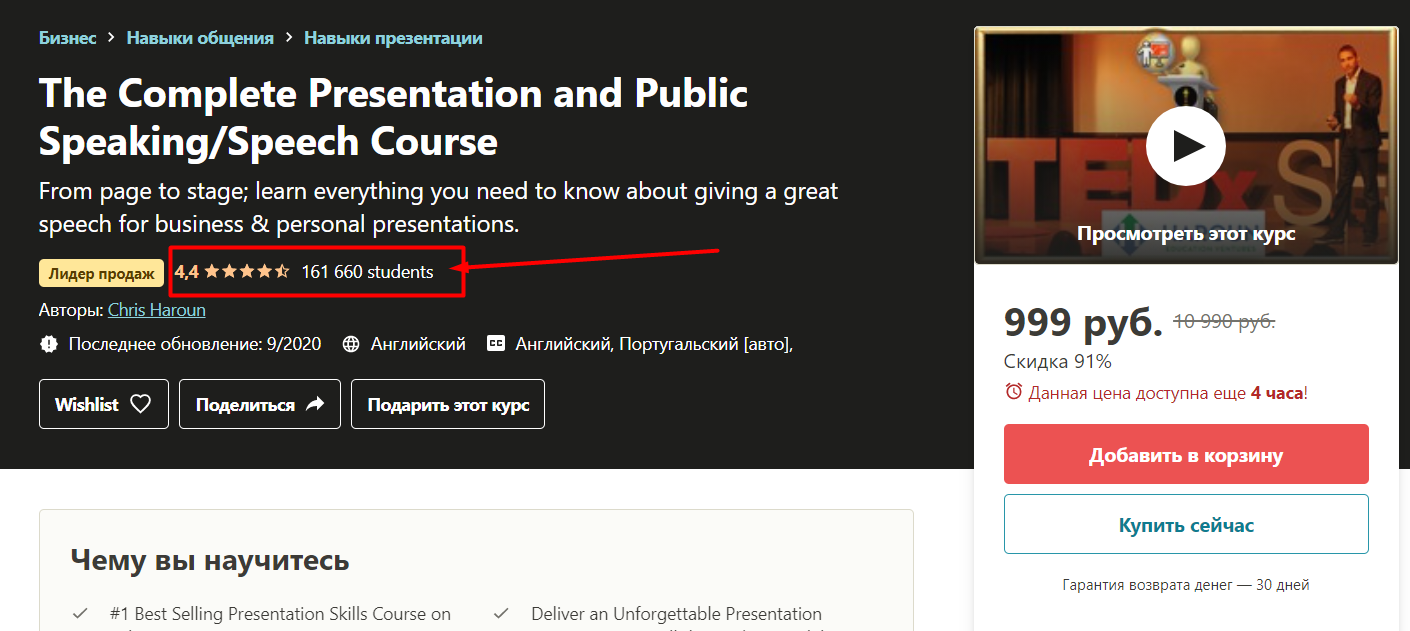Click the closed captions CC icon
The width and height of the screenshot is (1410, 631).
496,344
